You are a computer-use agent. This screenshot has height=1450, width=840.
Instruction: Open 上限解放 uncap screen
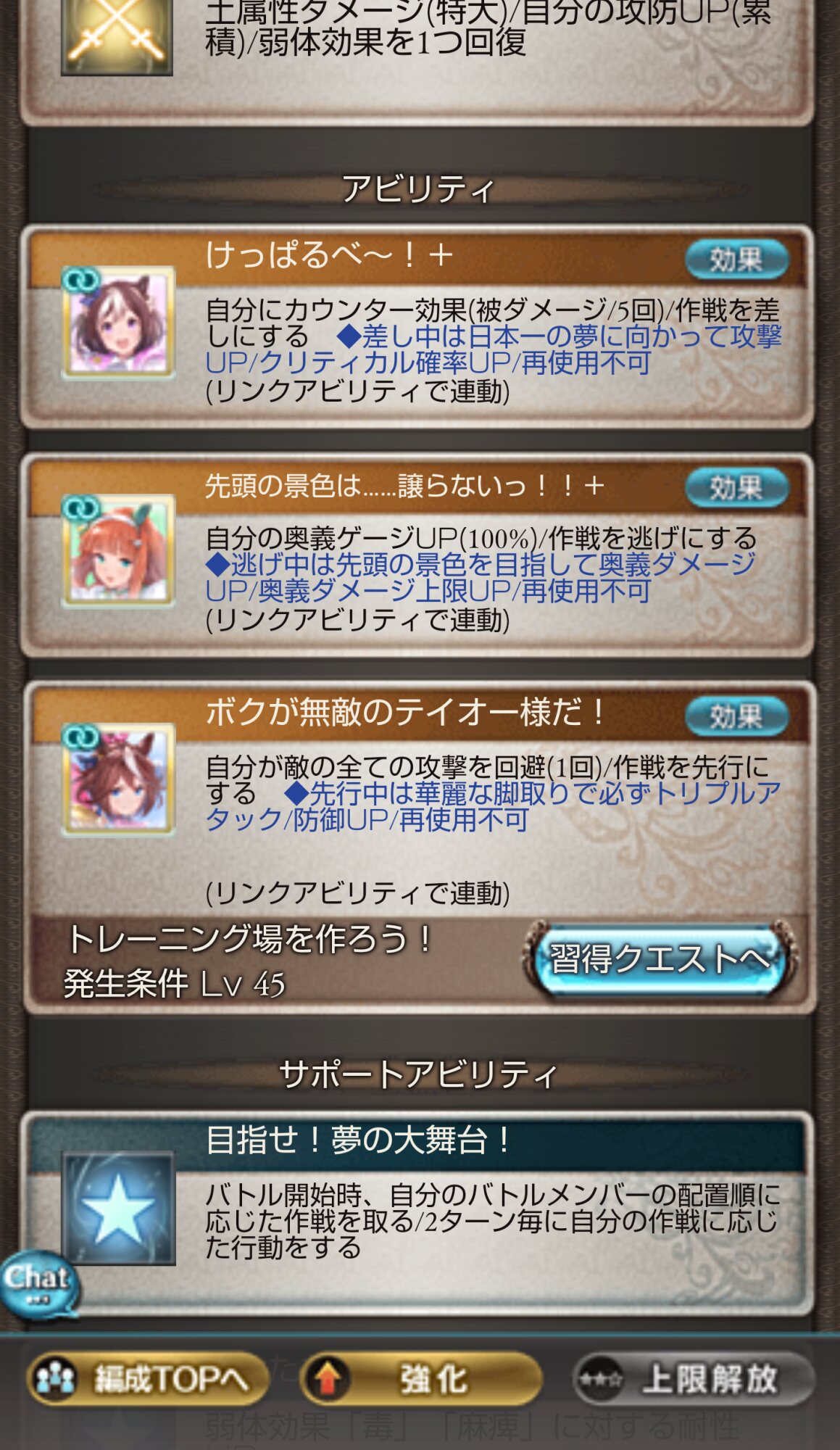point(694,1378)
